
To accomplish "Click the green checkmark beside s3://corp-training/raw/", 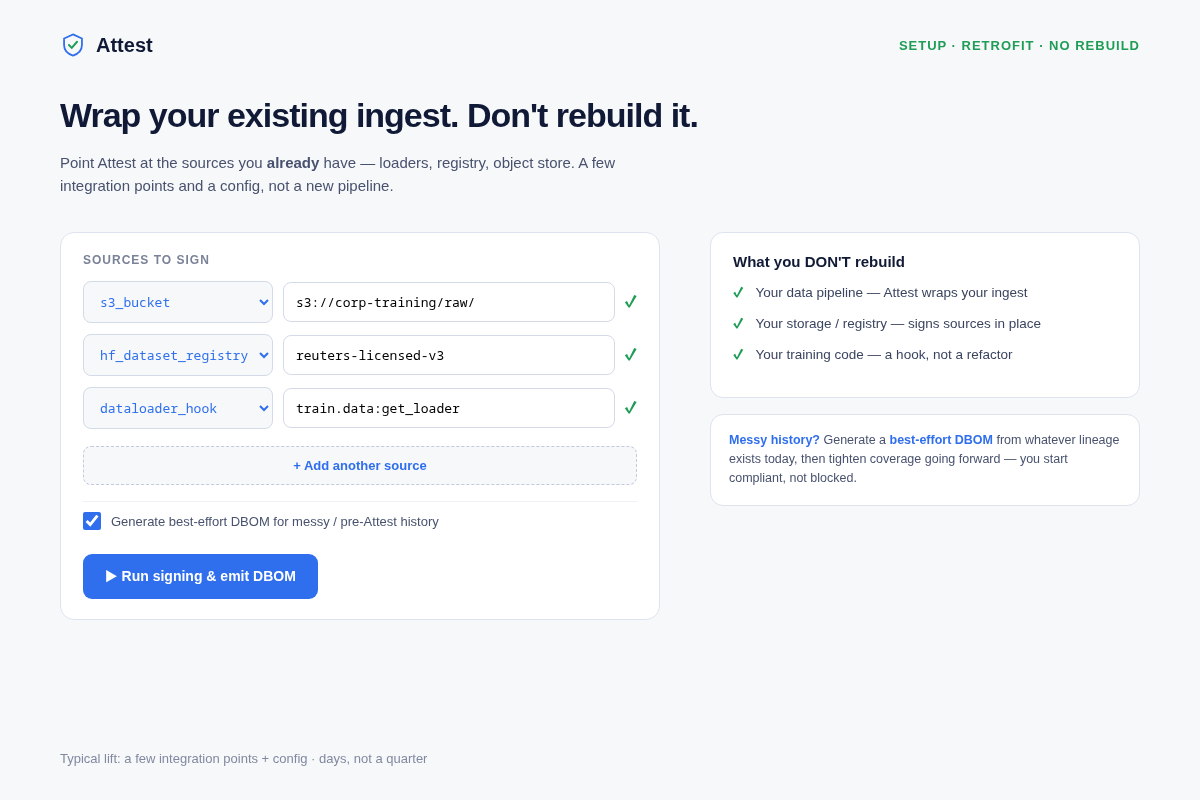I will point(630,302).
